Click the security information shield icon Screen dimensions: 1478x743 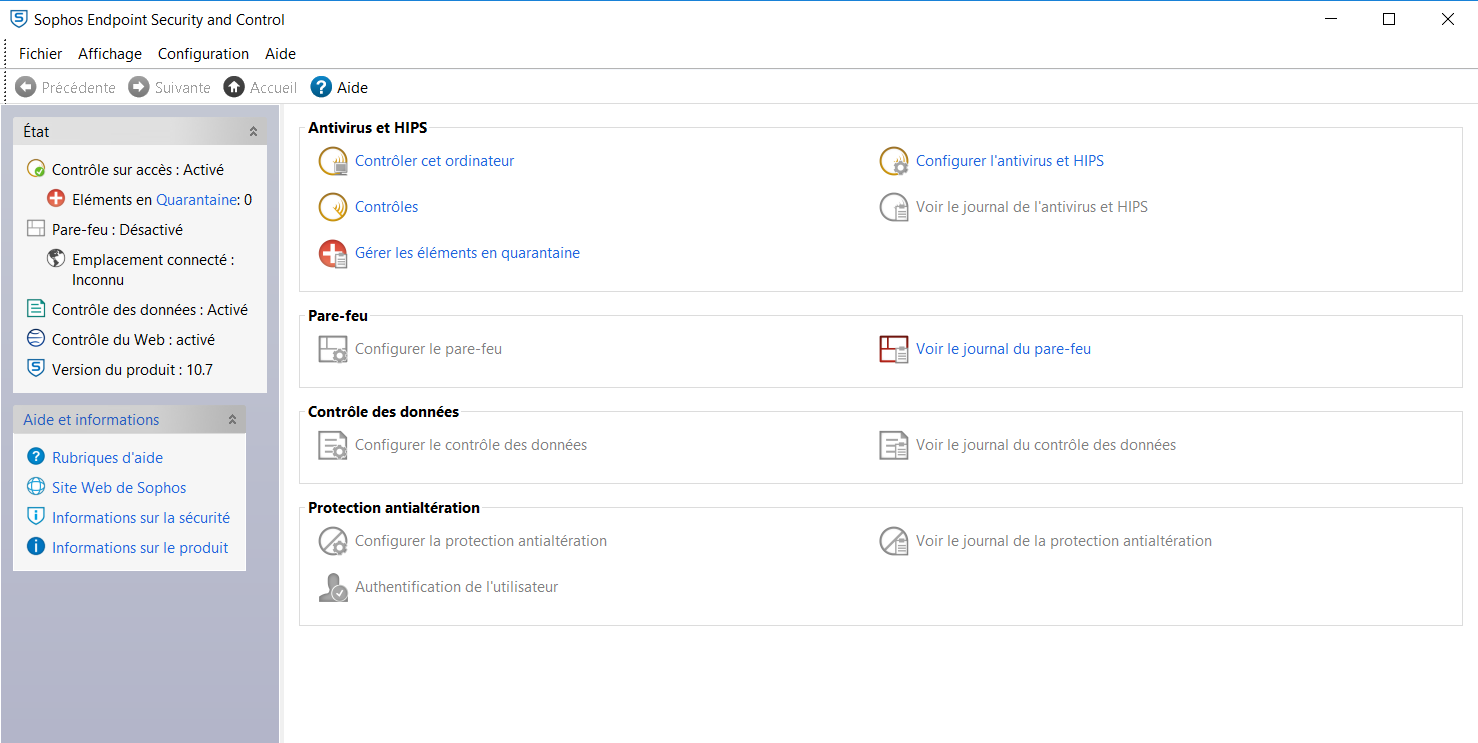coord(36,517)
